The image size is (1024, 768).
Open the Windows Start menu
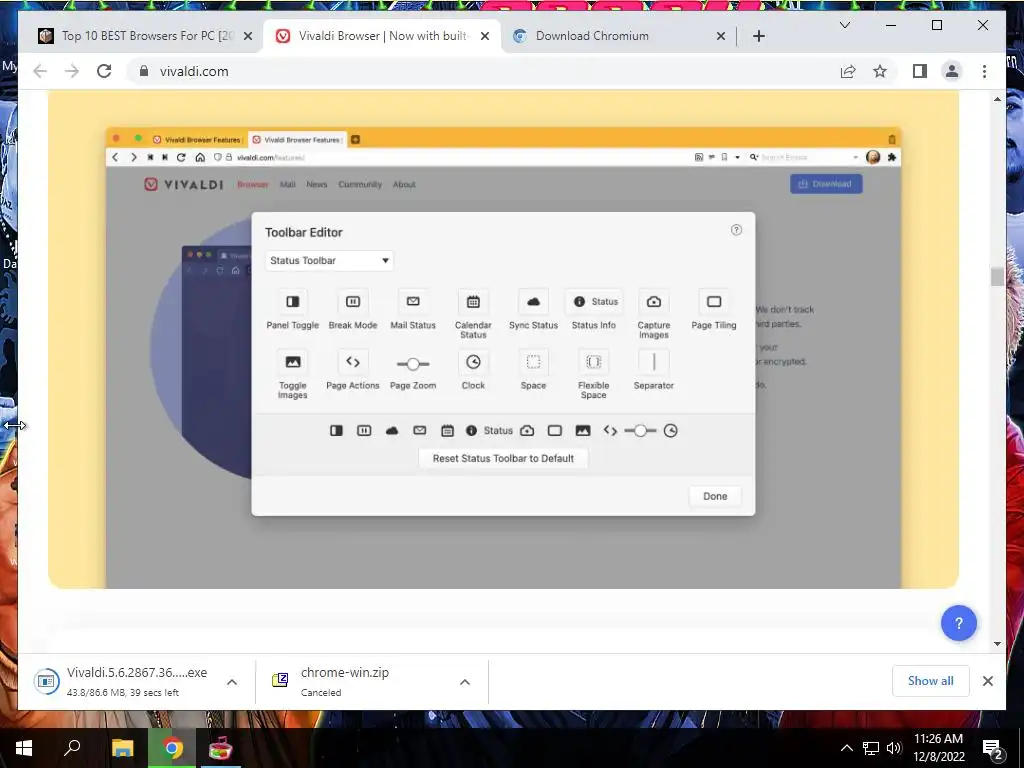(x=24, y=748)
